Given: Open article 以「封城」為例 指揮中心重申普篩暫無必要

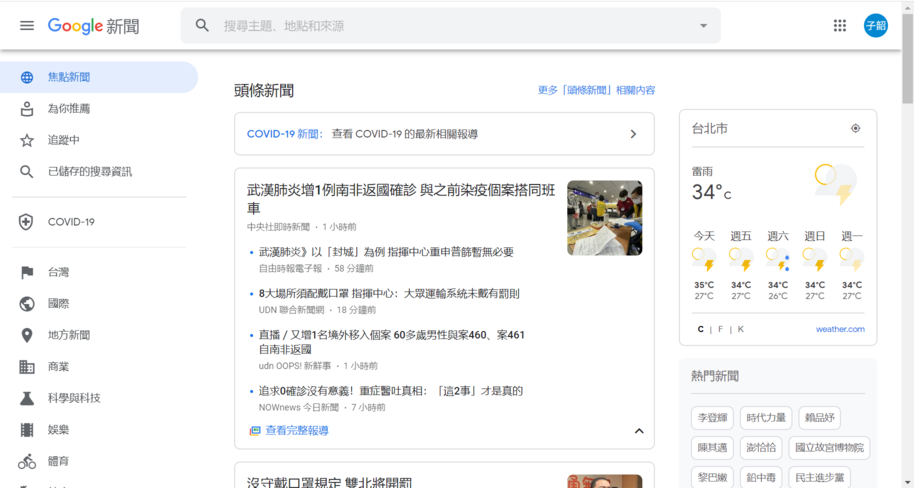Looking at the screenshot, I should (386, 252).
